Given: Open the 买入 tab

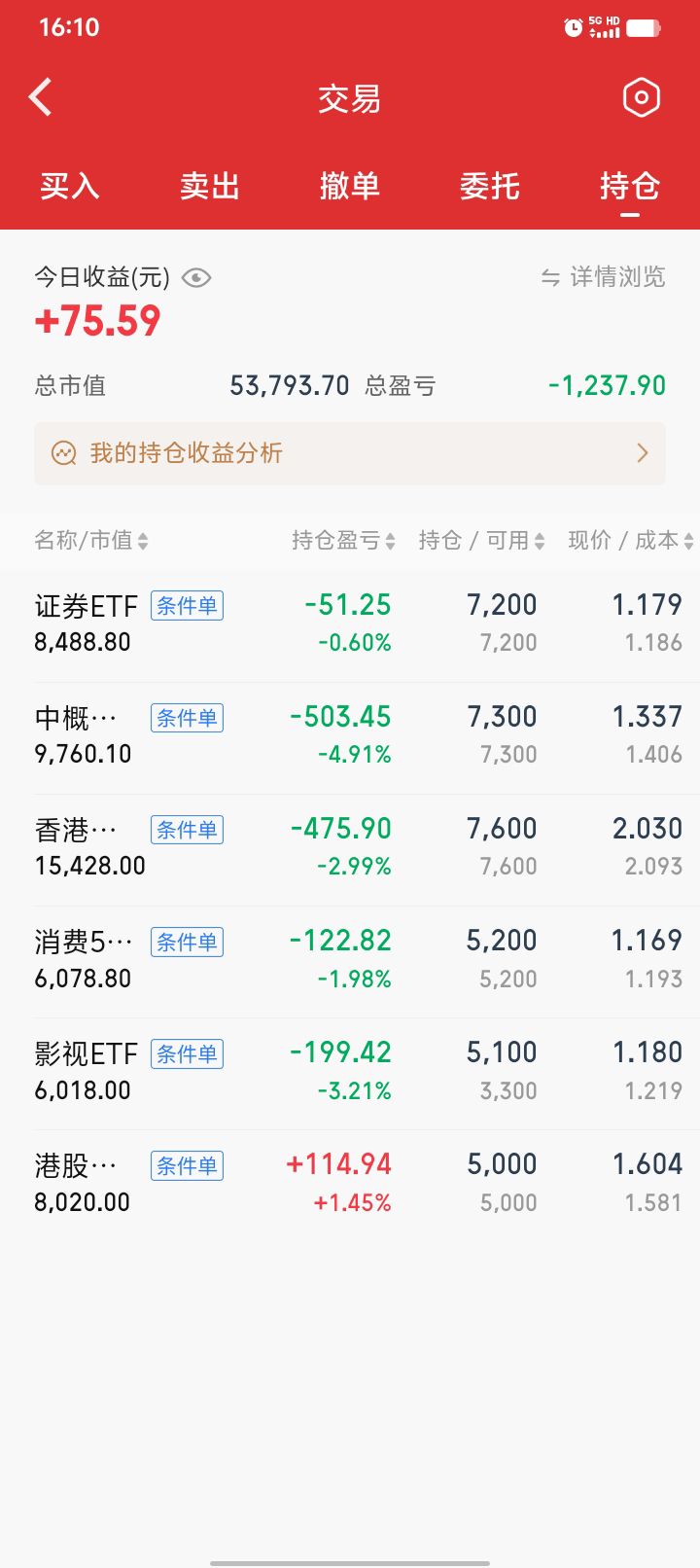Looking at the screenshot, I should point(70,186).
